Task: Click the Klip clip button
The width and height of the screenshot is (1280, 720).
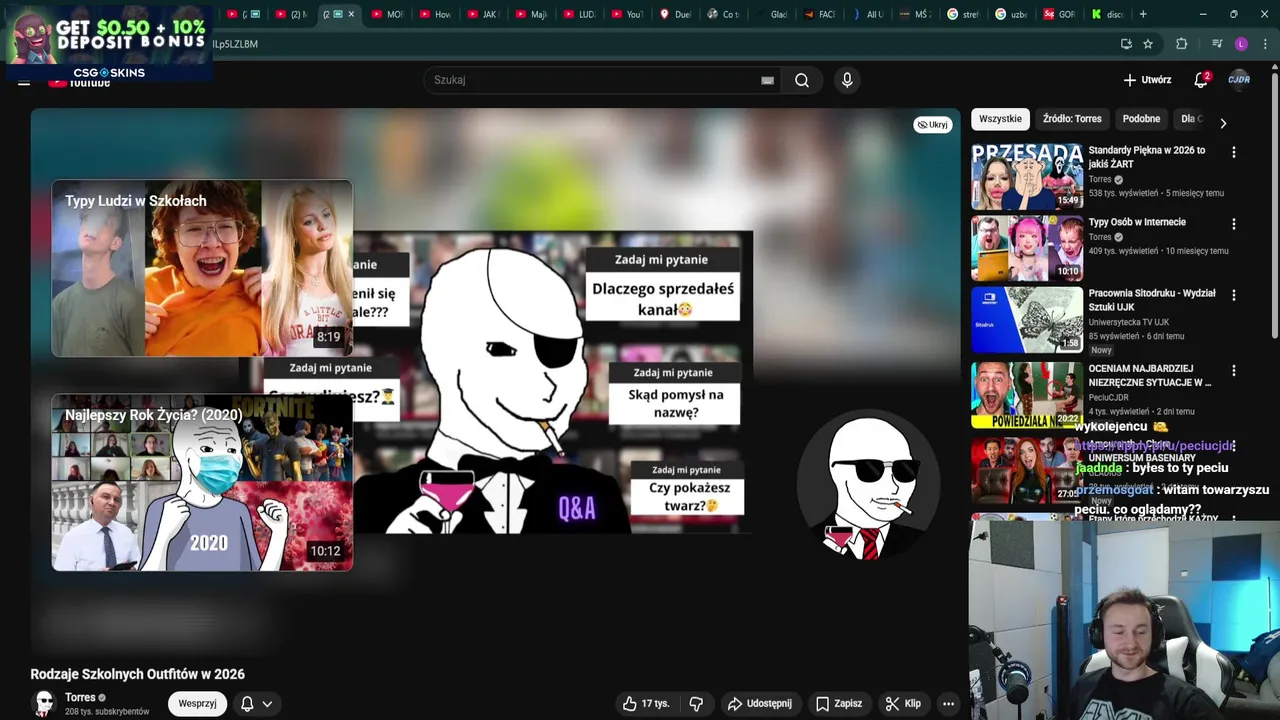Action: (903, 704)
